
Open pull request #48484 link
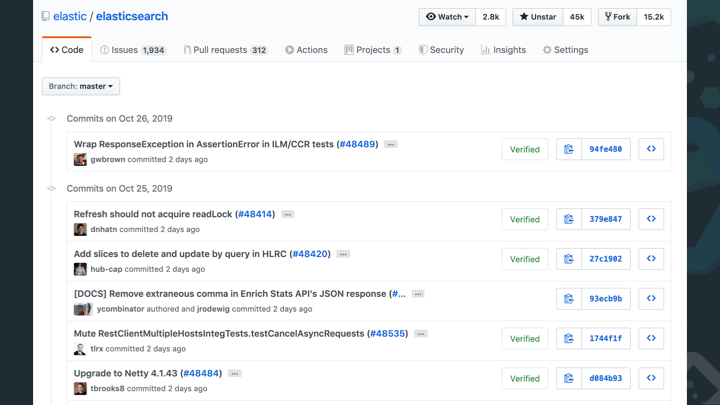(201, 373)
